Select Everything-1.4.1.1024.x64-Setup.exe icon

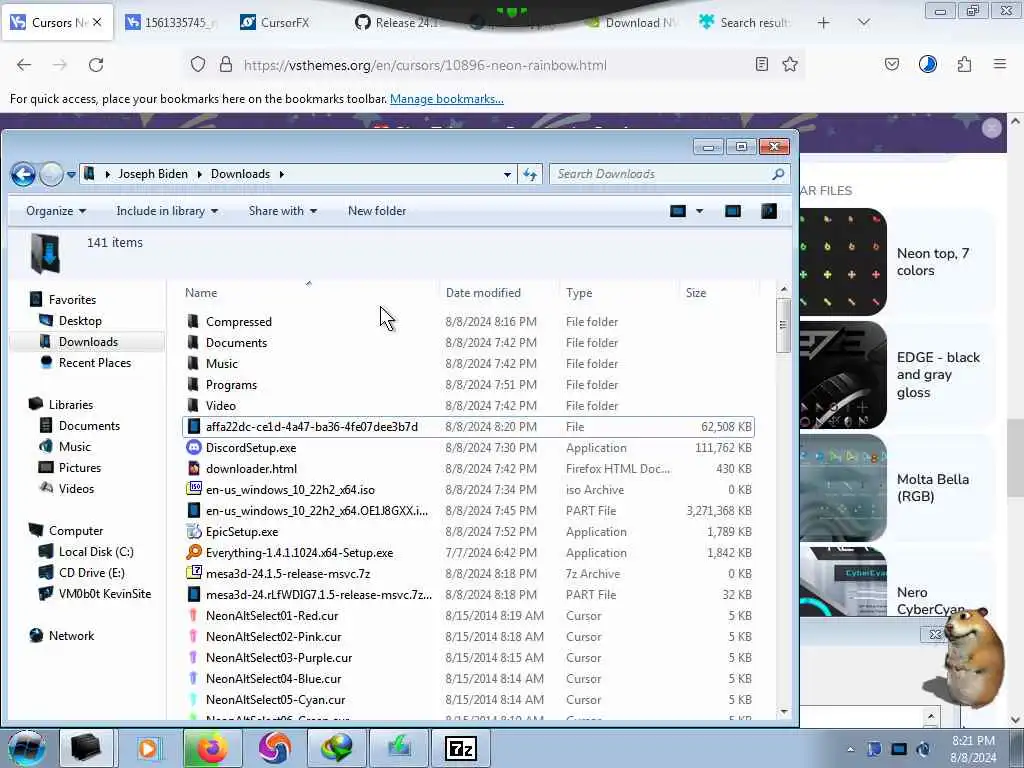[193, 552]
